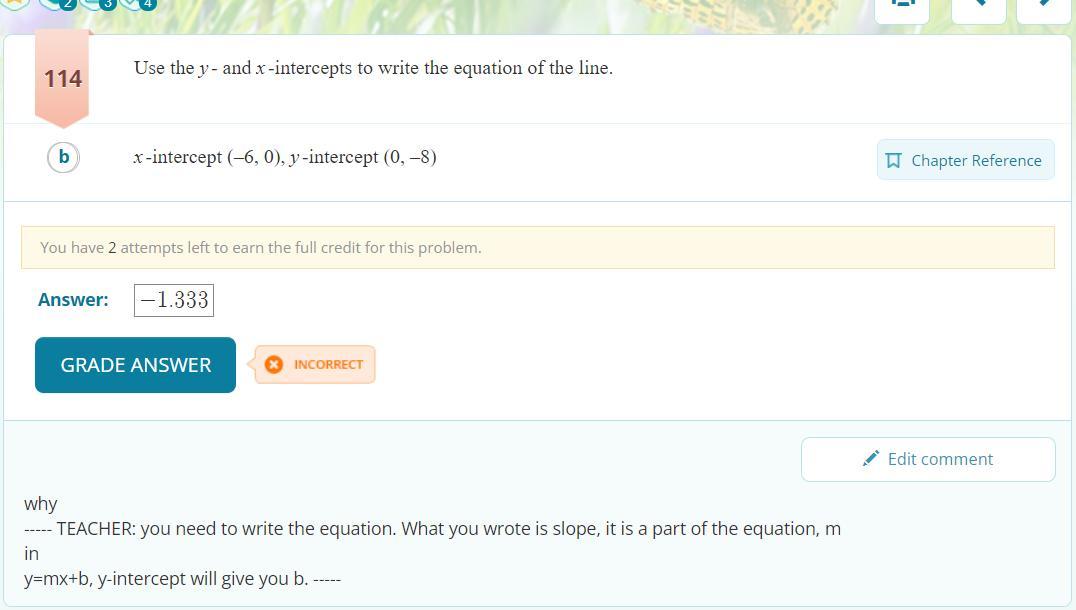Click the badge numbered 2

67,4
